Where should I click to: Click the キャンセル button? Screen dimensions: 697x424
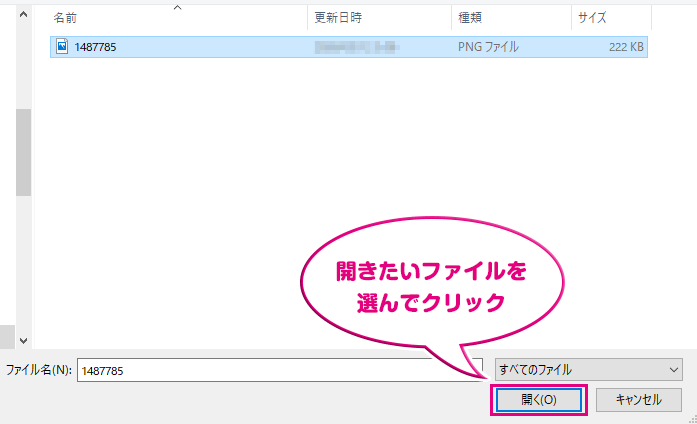(x=638, y=400)
